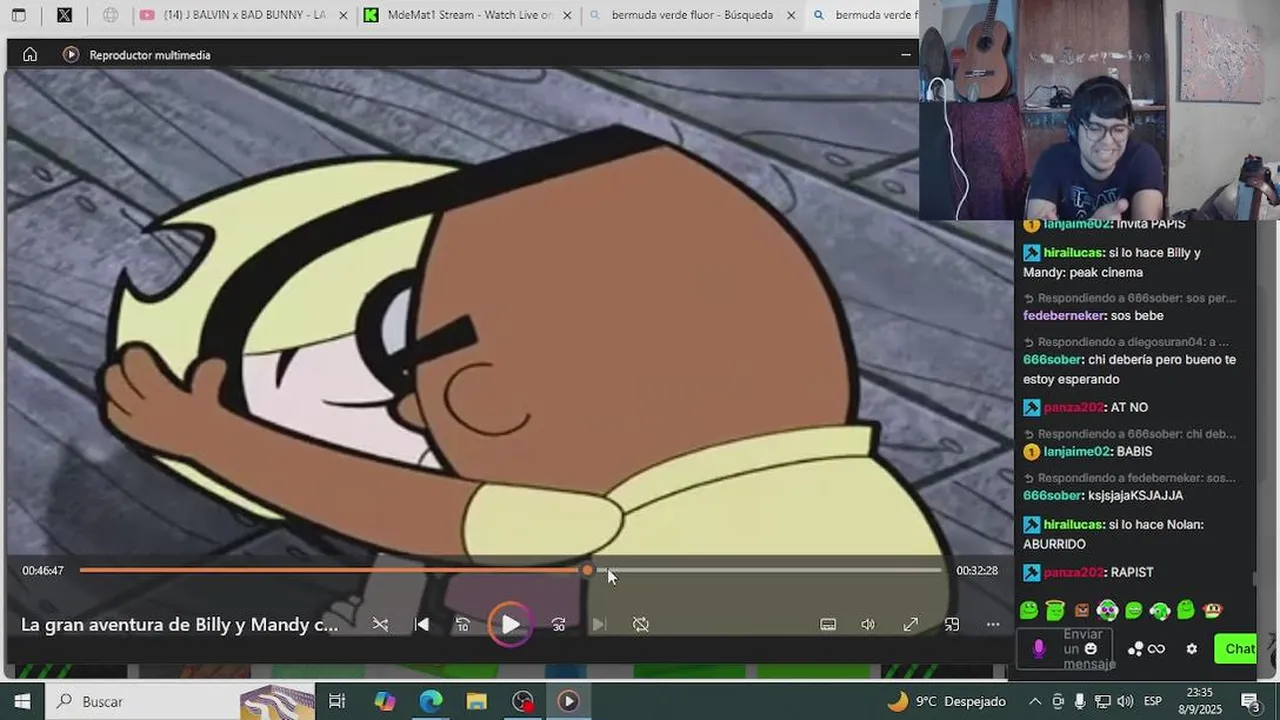The width and height of the screenshot is (1280, 720).
Task: Click username lanjaime02 on the BABIS message
Action: point(1078,452)
